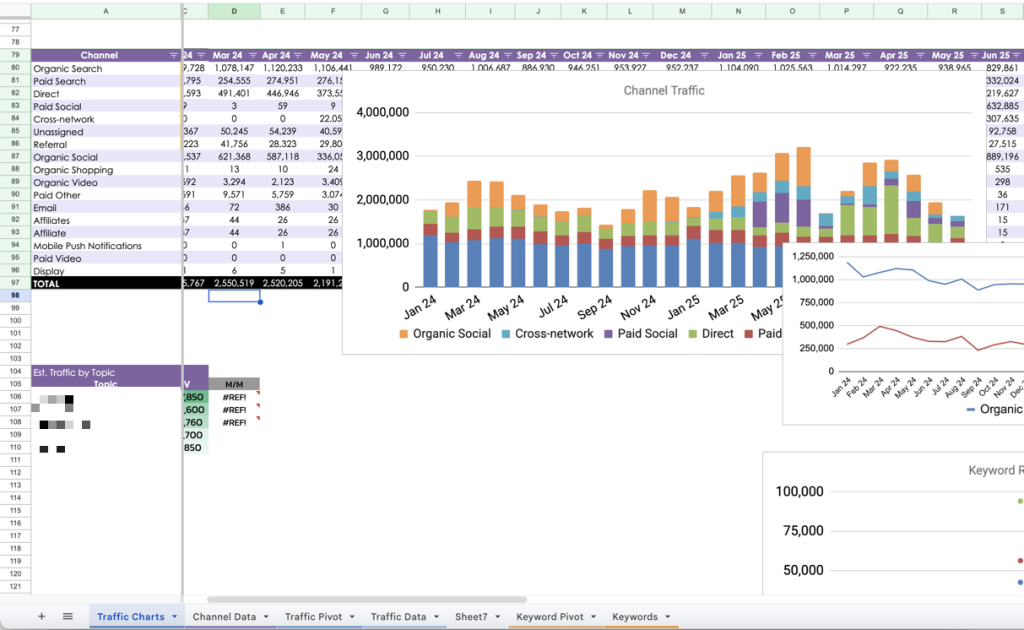Open the Keywords tab dropdown arrow
The width and height of the screenshot is (1024, 630).
click(x=667, y=617)
